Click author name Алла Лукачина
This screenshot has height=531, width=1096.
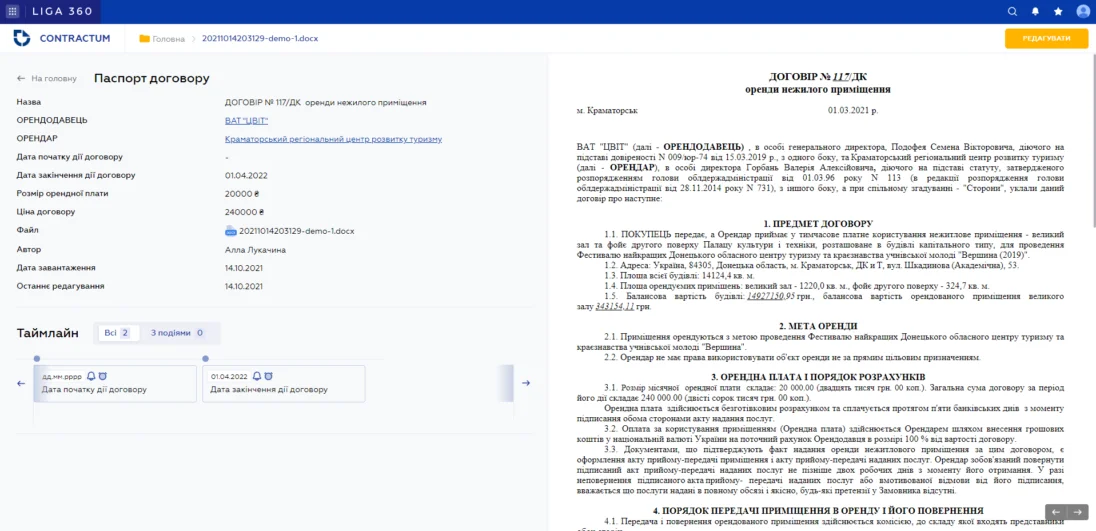[255, 249]
